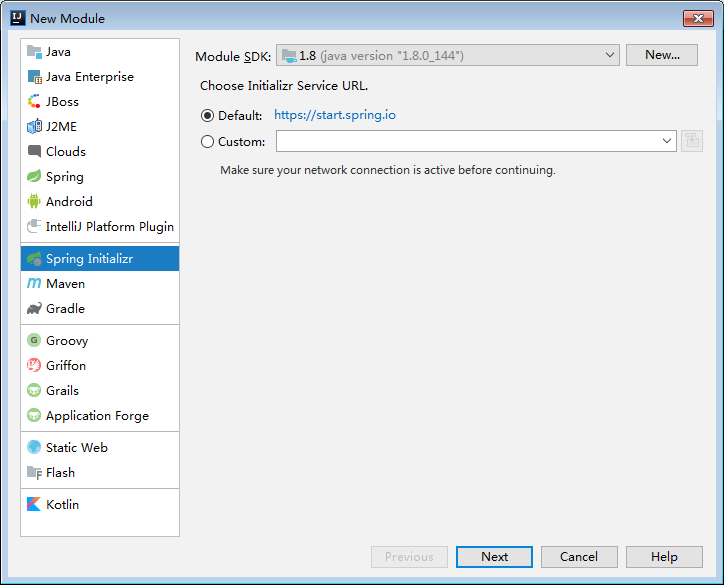Click the Custom: label text

[x=242, y=141]
